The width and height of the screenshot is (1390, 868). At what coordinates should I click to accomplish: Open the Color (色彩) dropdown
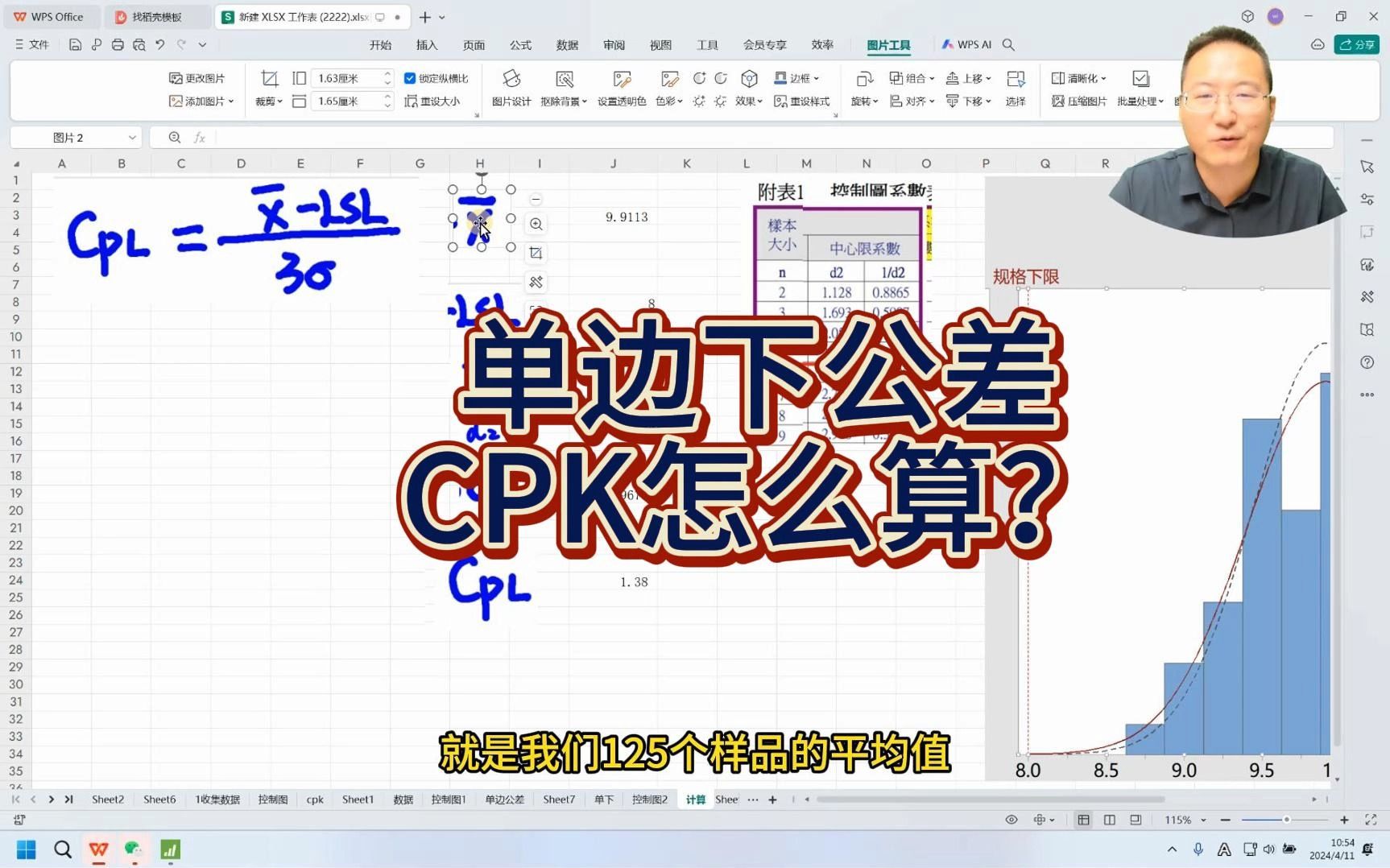click(x=669, y=89)
